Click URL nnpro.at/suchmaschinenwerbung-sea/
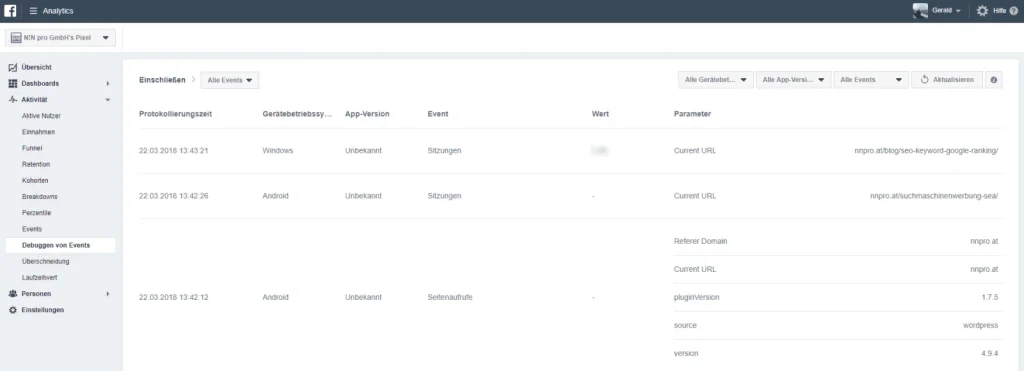Viewport: 1024px width, 371px height. (934, 196)
